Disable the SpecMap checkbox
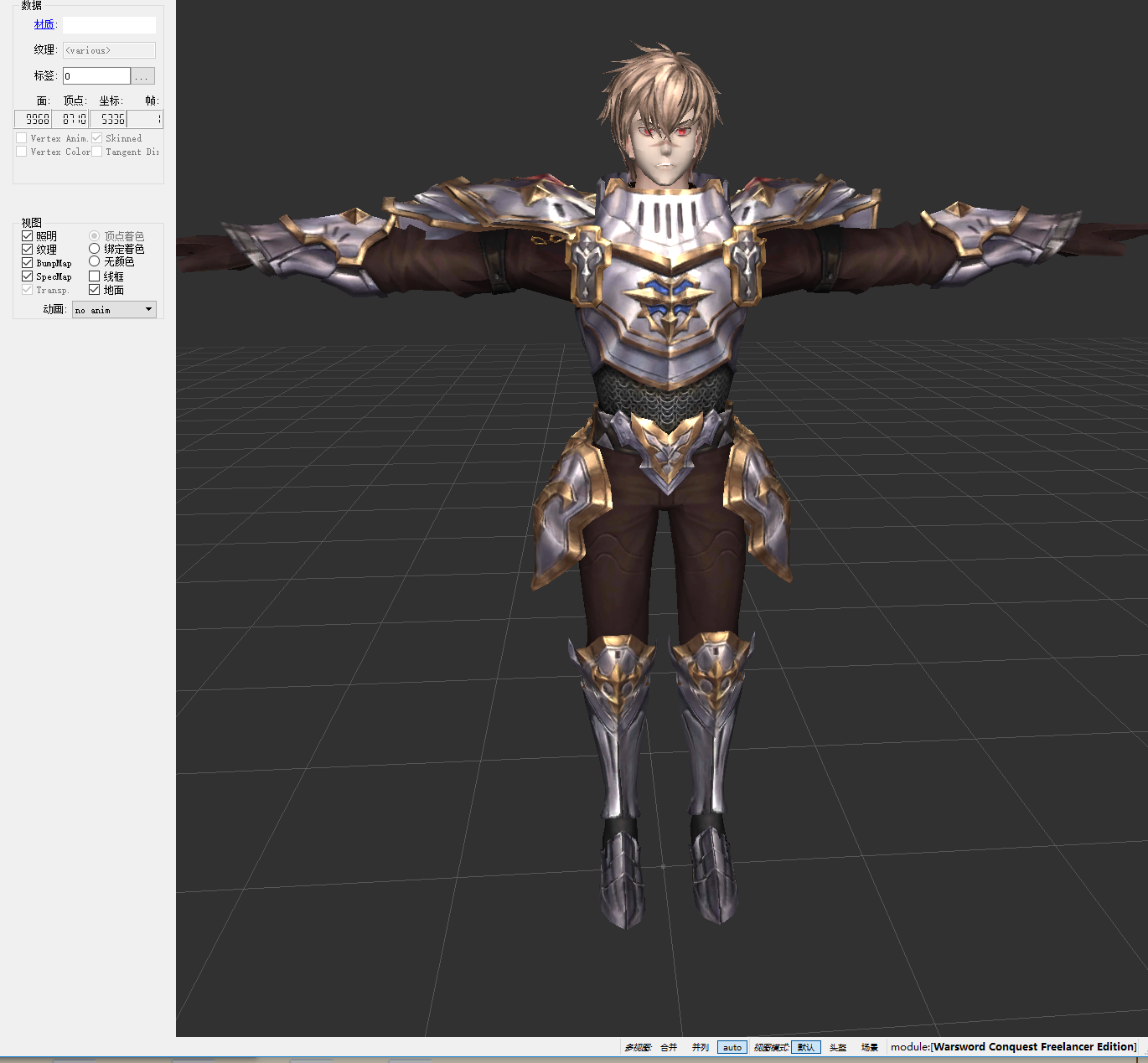Viewport: 1148px width, 1063px height. (x=27, y=276)
